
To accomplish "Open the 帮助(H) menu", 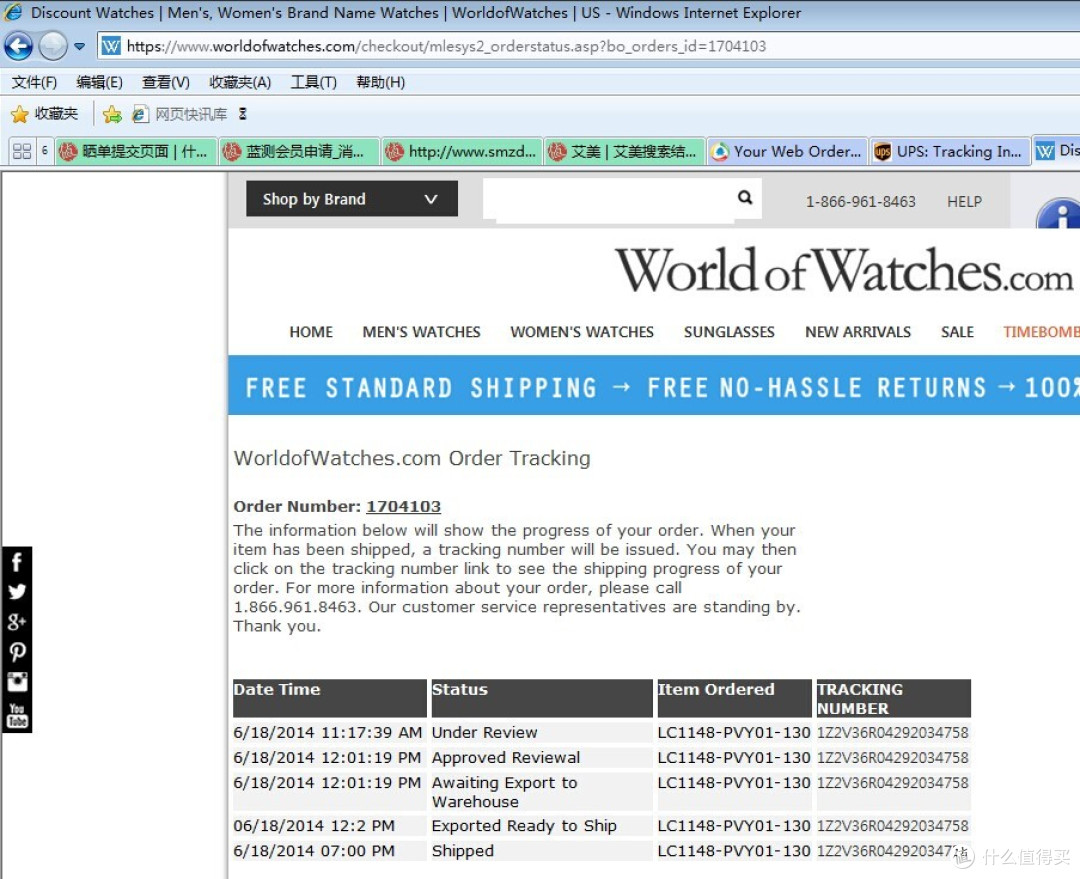I will coord(380,83).
